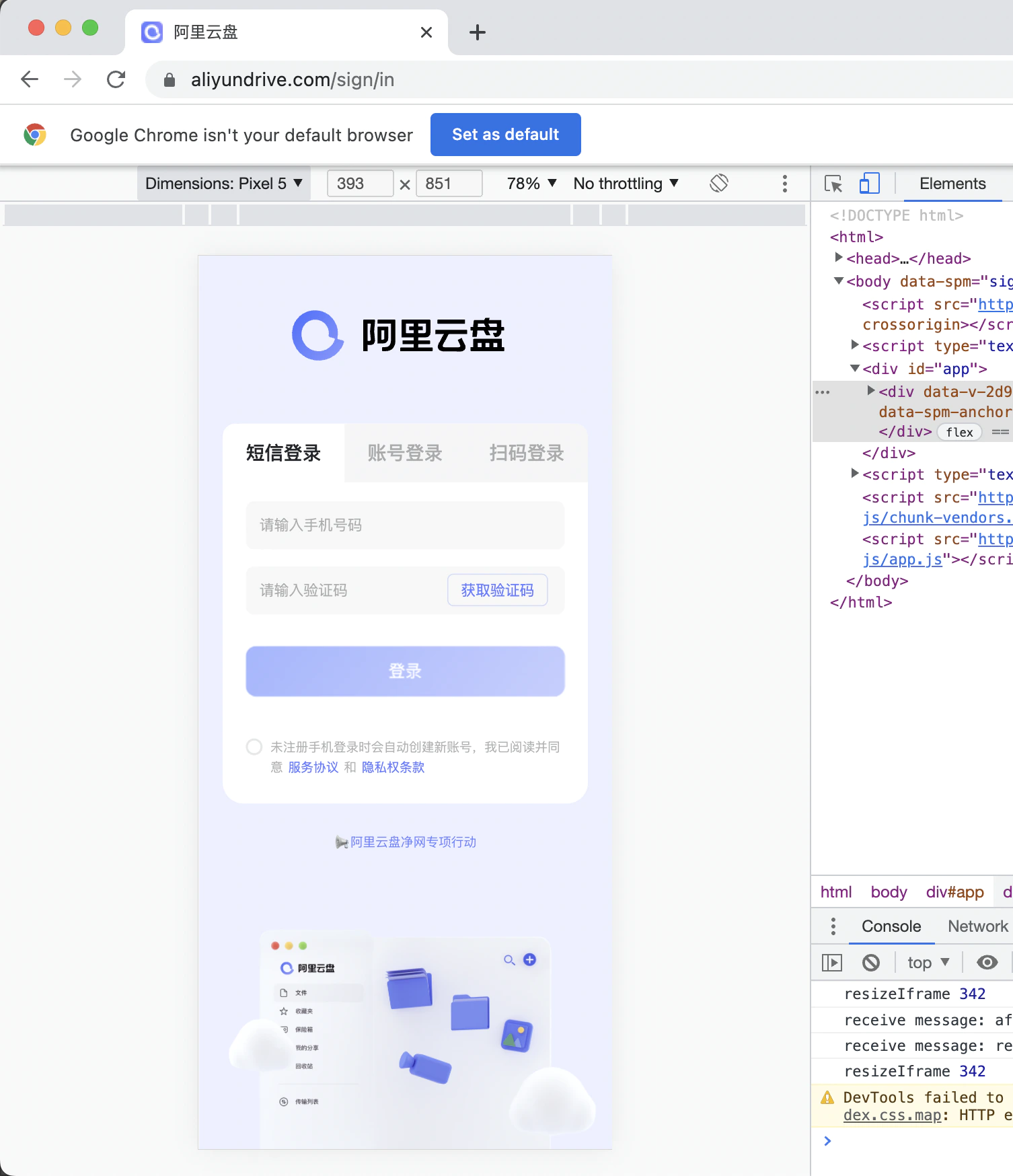The image size is (1013, 1176).
Task: Click dex.css.map warning link
Action: [x=893, y=1115]
